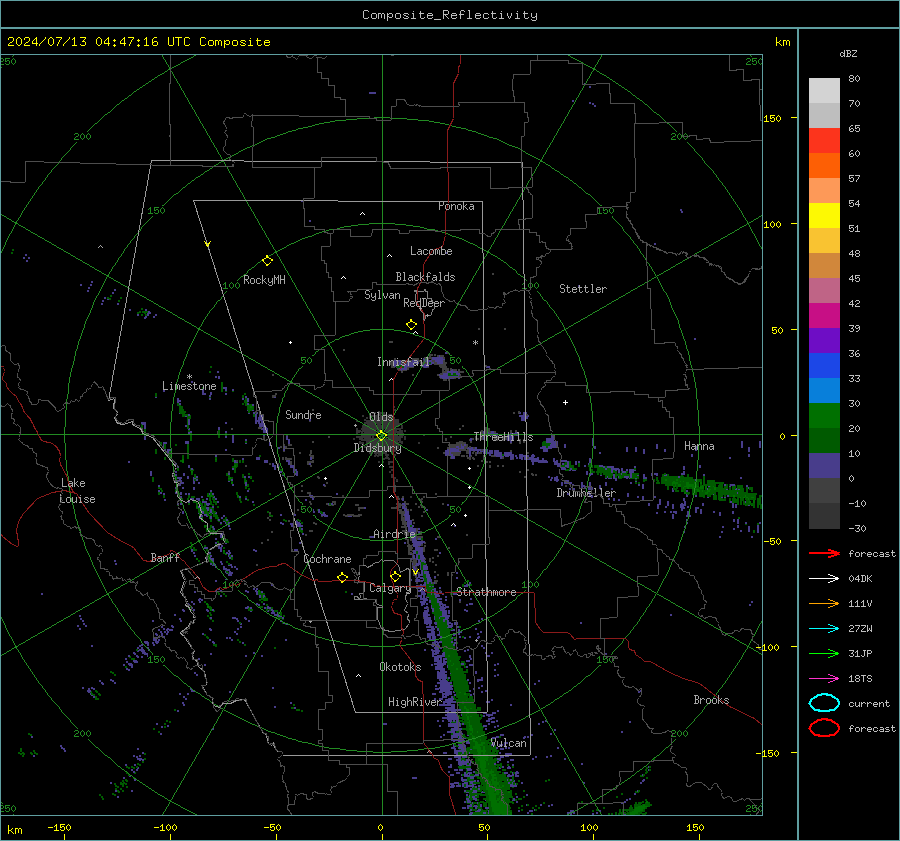The width and height of the screenshot is (900, 841).
Task: Click the Innisfail label
Action: click(x=403, y=362)
